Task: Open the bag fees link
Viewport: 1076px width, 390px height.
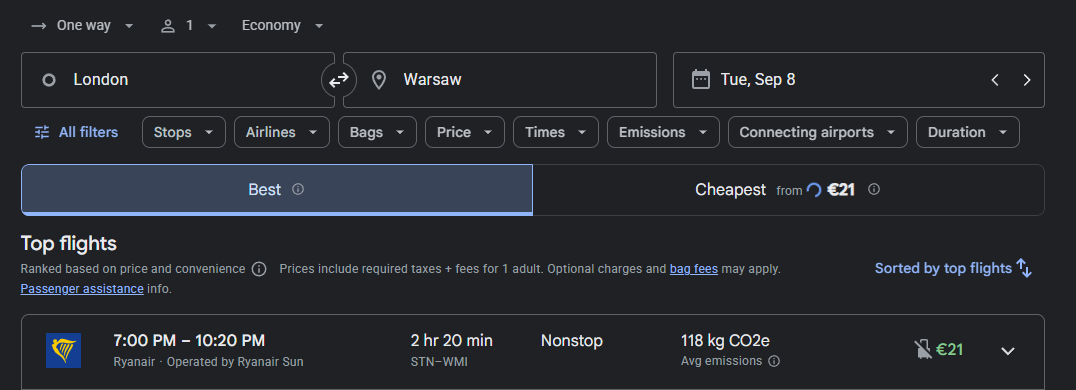Action: coord(694,269)
